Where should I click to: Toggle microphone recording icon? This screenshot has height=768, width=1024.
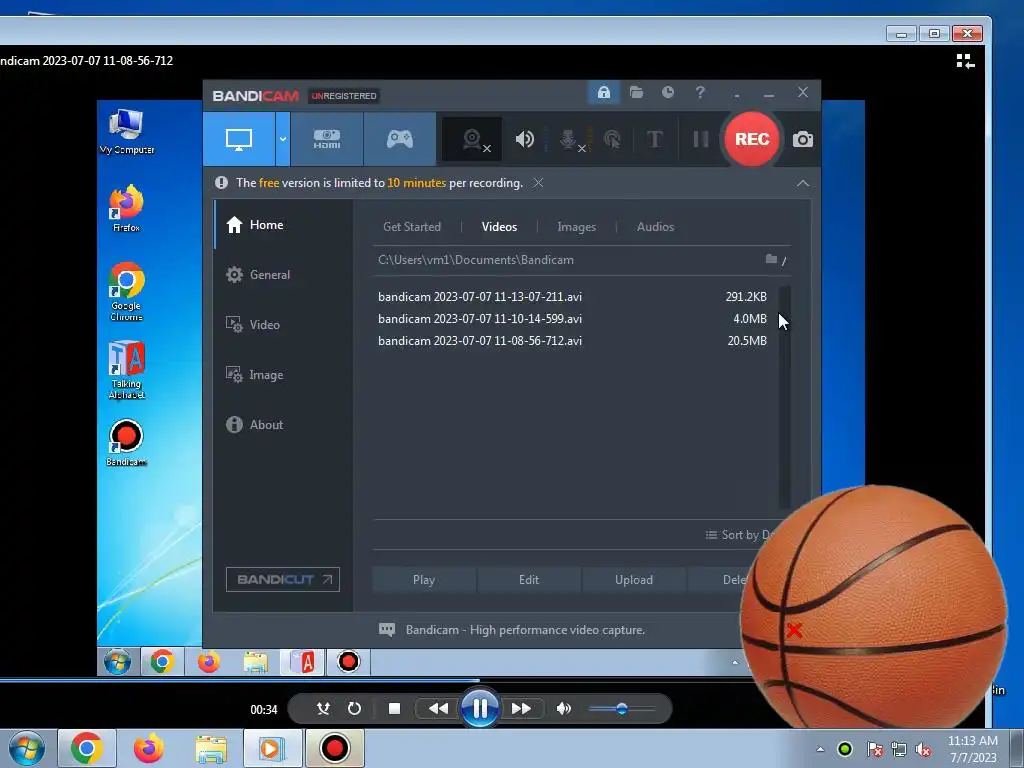tap(569, 139)
